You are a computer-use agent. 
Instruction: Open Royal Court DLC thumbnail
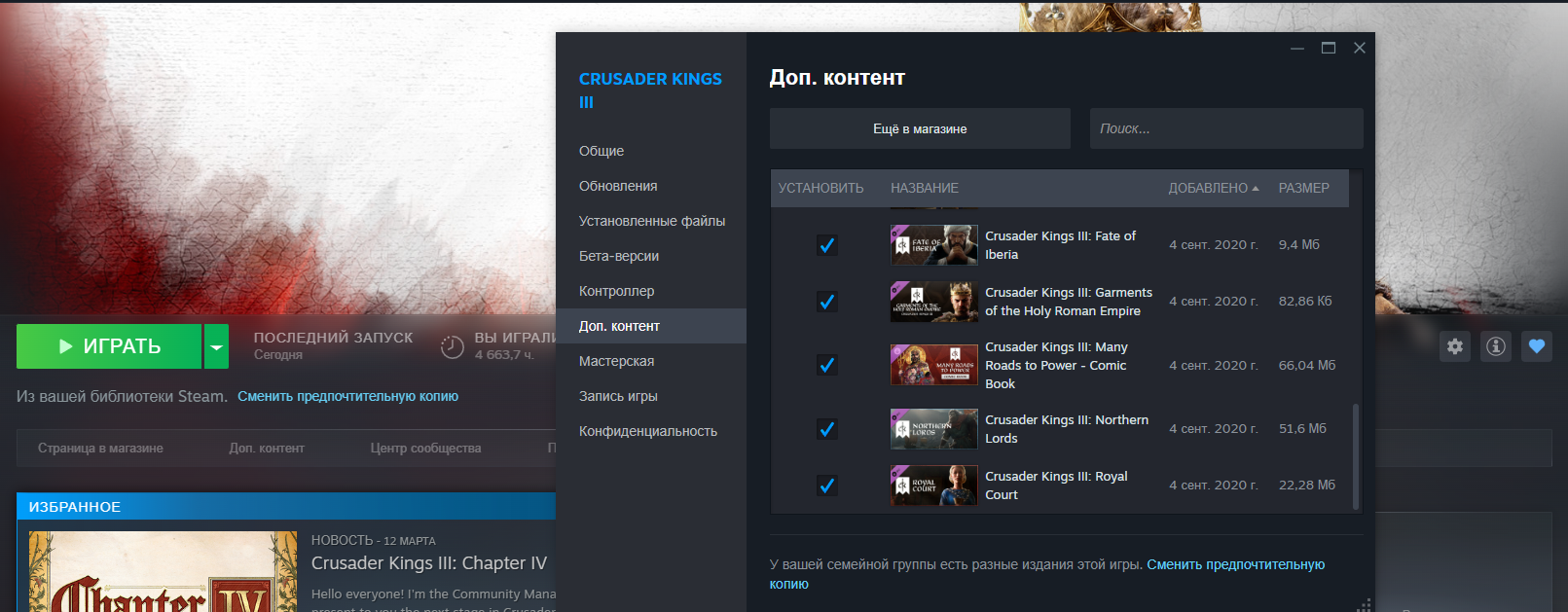click(934, 486)
